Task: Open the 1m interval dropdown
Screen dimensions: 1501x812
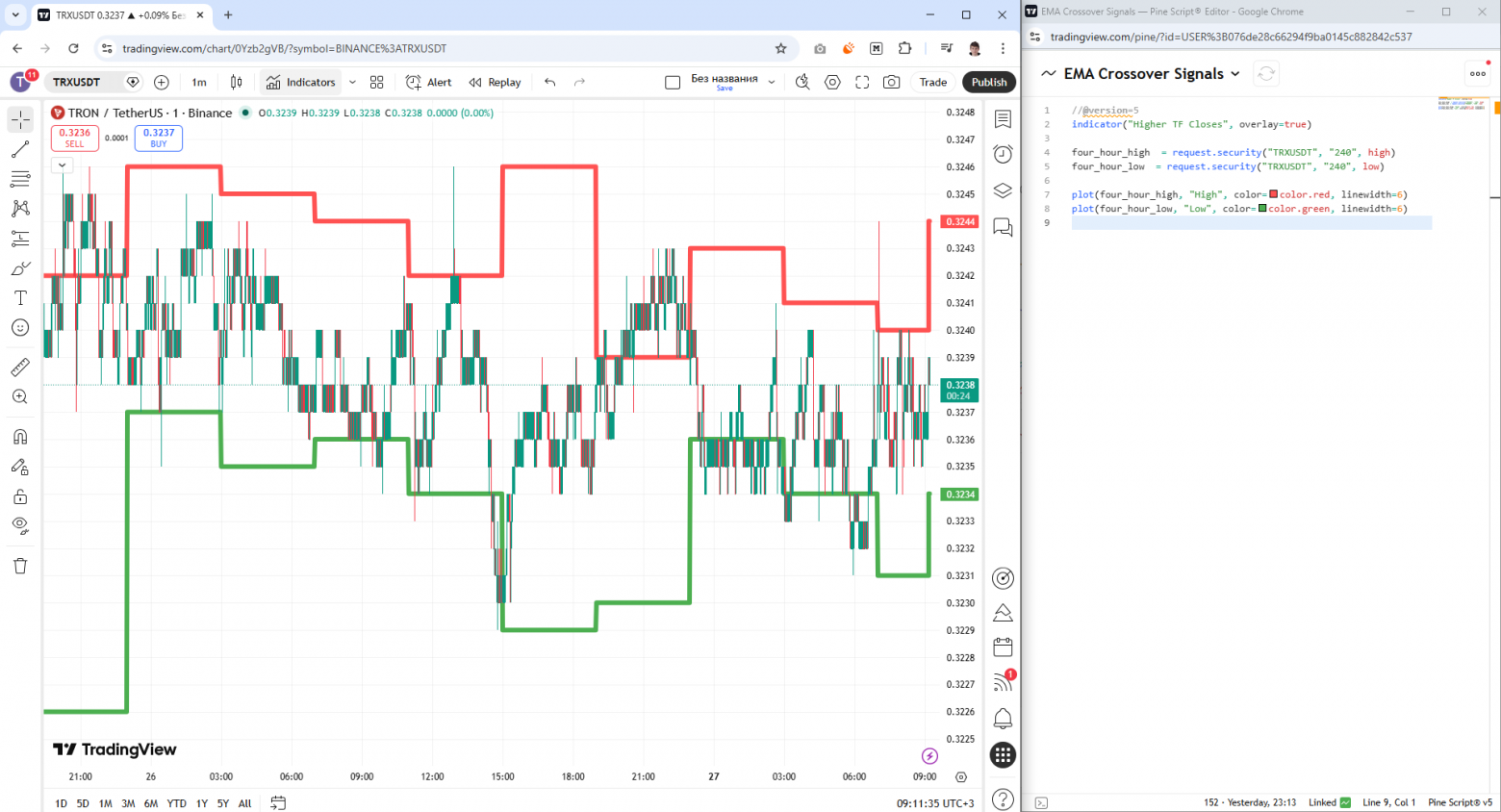Action: 199,83
